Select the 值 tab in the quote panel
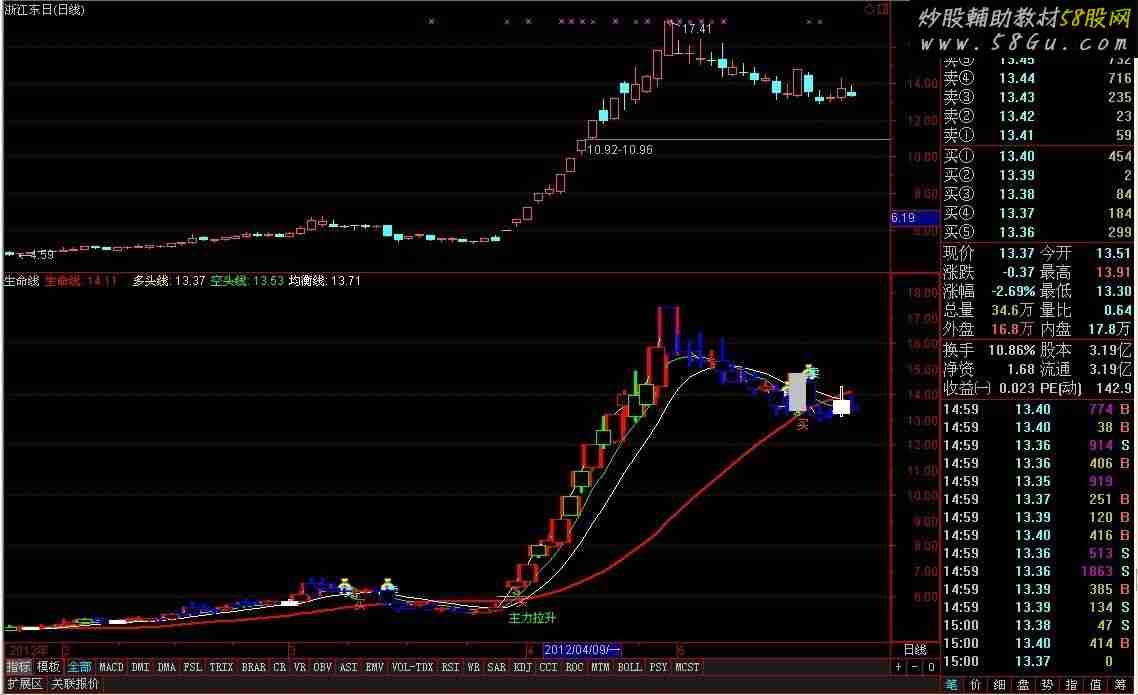This screenshot has width=1138, height=695. pyautogui.click(x=1095, y=684)
